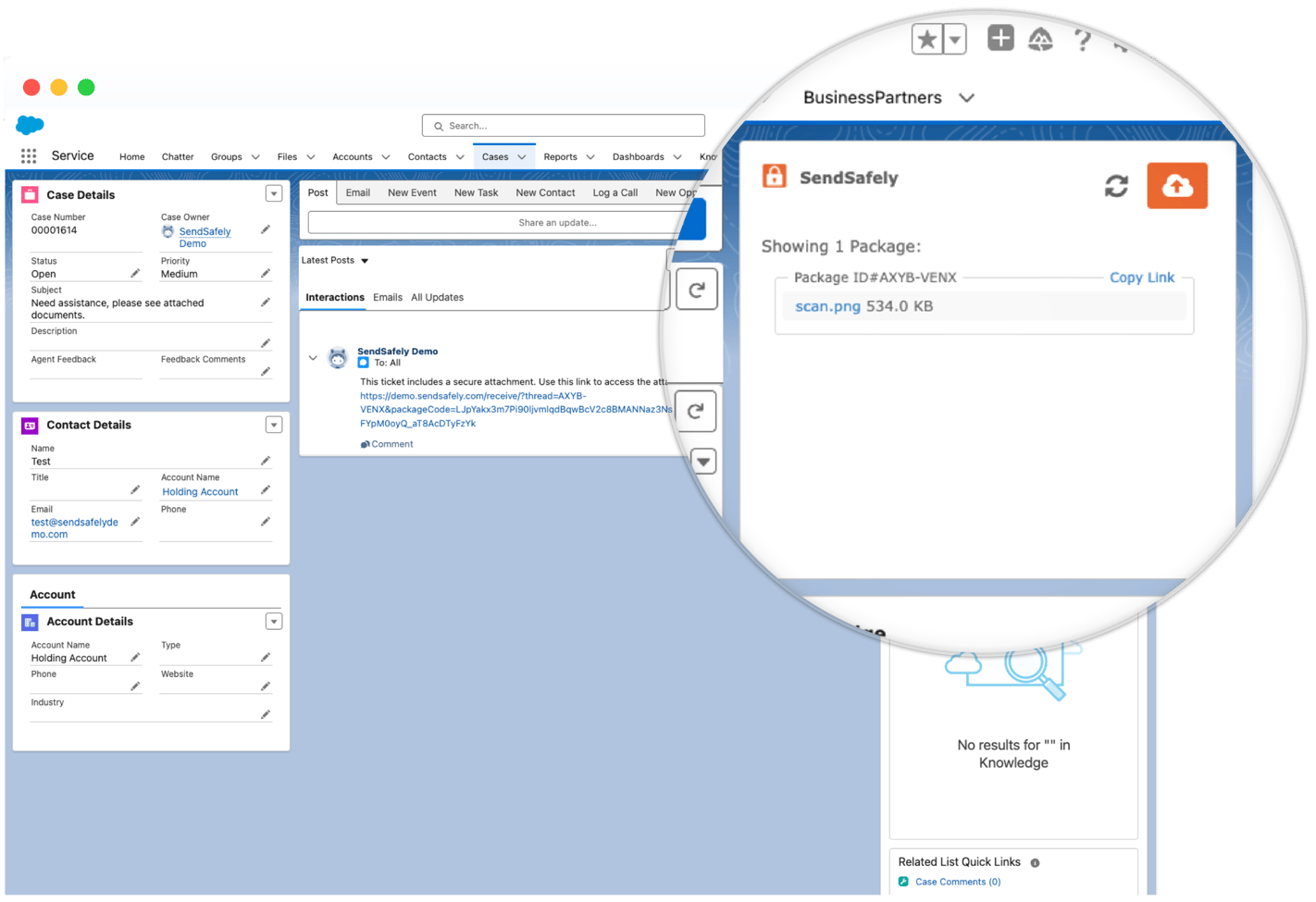
Task: Click the Copy Link for the package
Action: 1141,277
